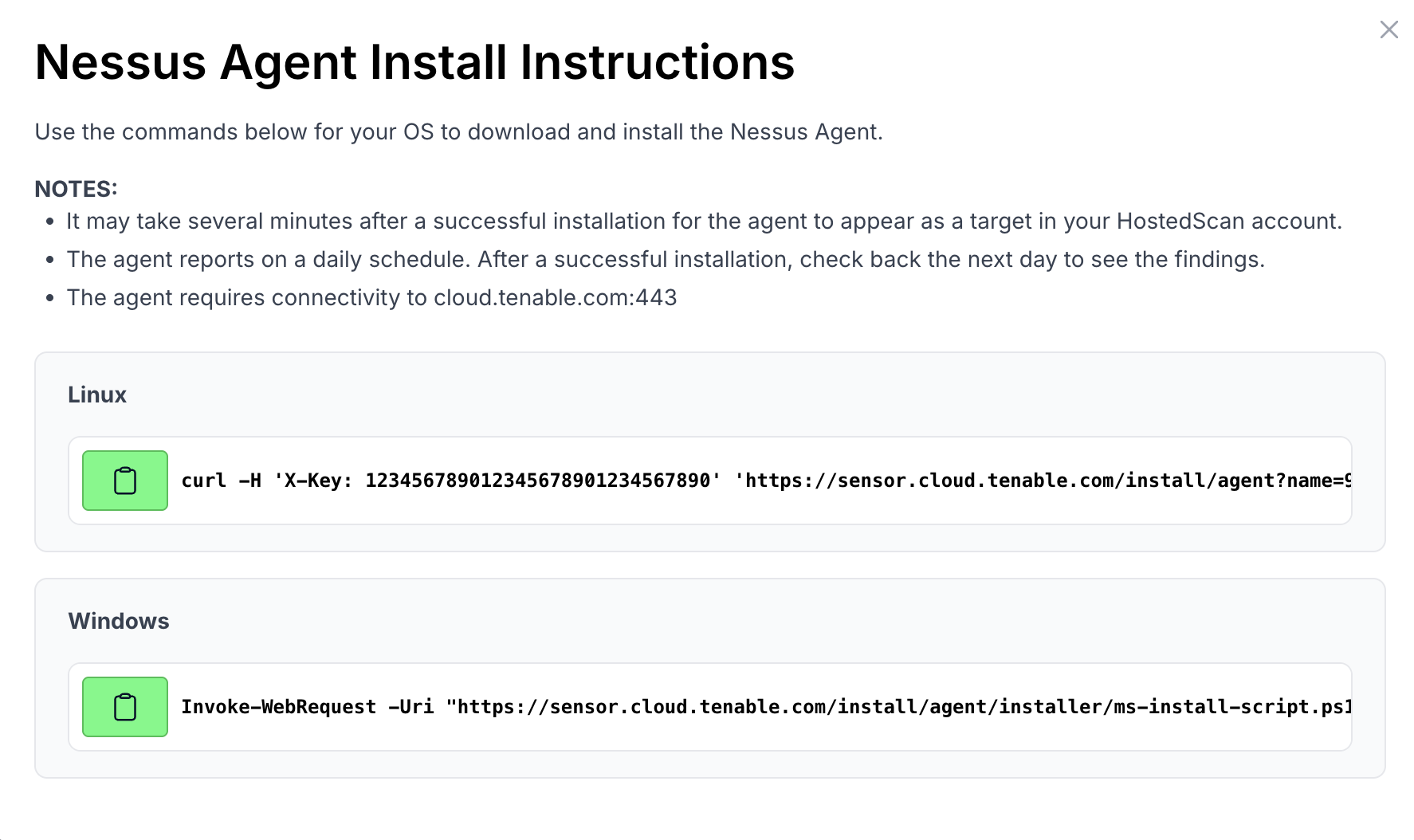This screenshot has height=840, width=1414.
Task: Click the note about the agent appearing in HostedScan
Action: (704, 221)
